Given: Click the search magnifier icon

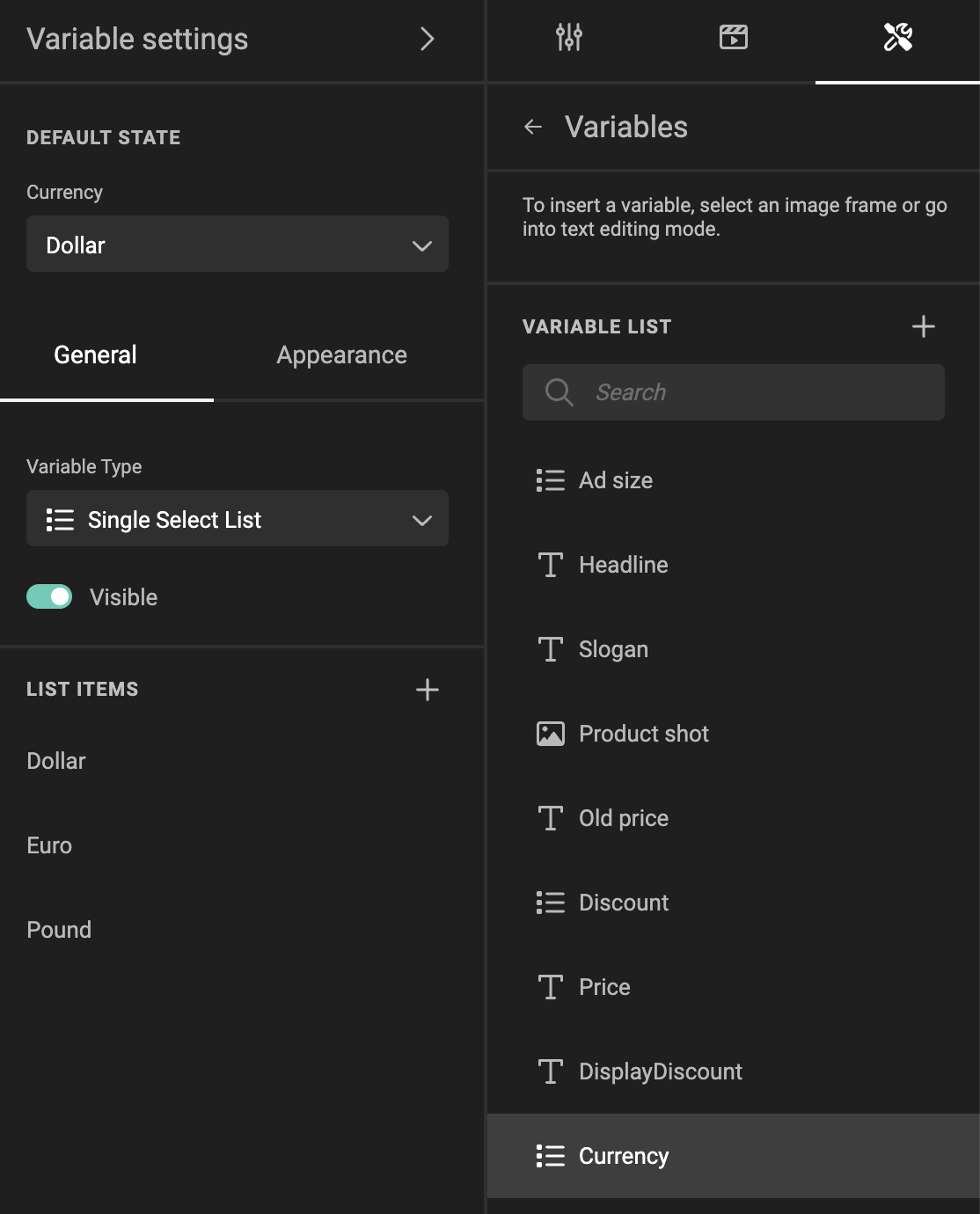Looking at the screenshot, I should click(x=559, y=392).
